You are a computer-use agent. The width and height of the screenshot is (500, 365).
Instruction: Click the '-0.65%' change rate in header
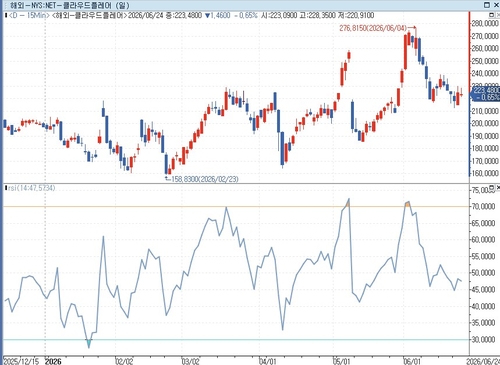click(x=246, y=15)
